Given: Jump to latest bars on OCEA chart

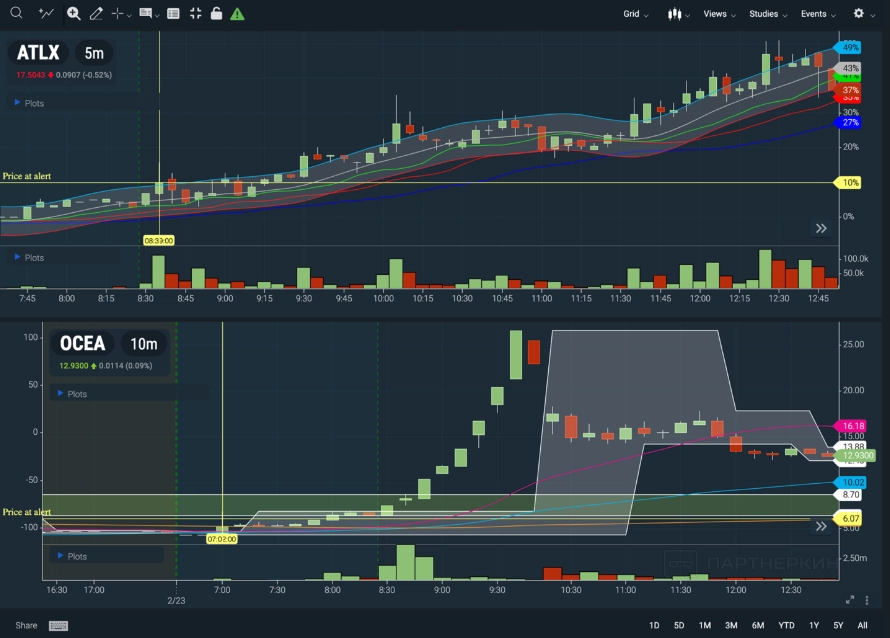Looking at the screenshot, I should [821, 526].
